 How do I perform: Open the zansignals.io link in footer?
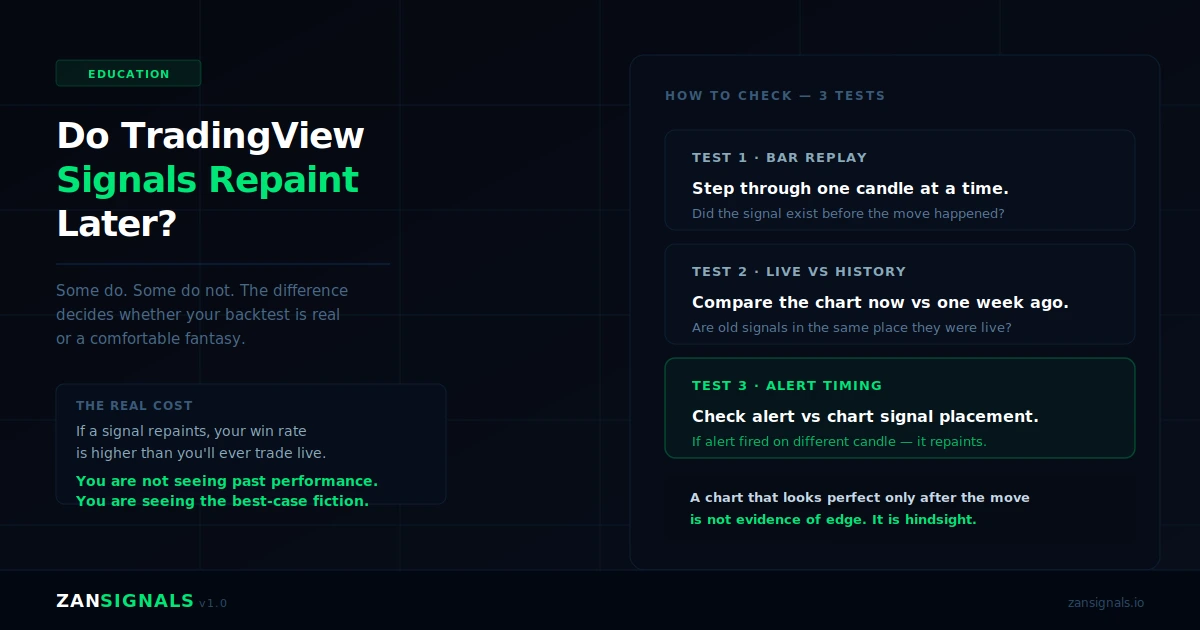click(1106, 603)
